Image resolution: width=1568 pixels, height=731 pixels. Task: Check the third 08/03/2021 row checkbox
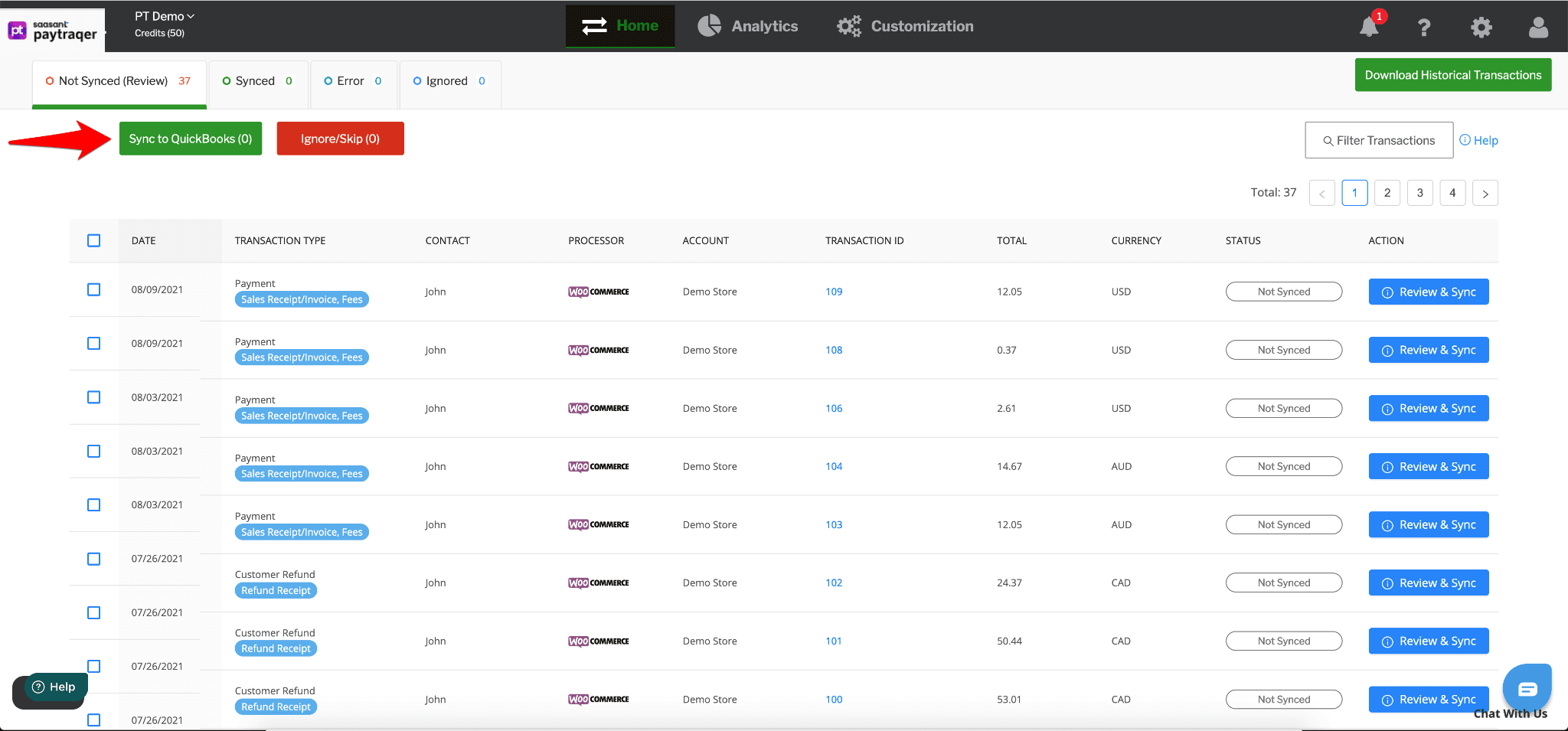[x=93, y=504]
